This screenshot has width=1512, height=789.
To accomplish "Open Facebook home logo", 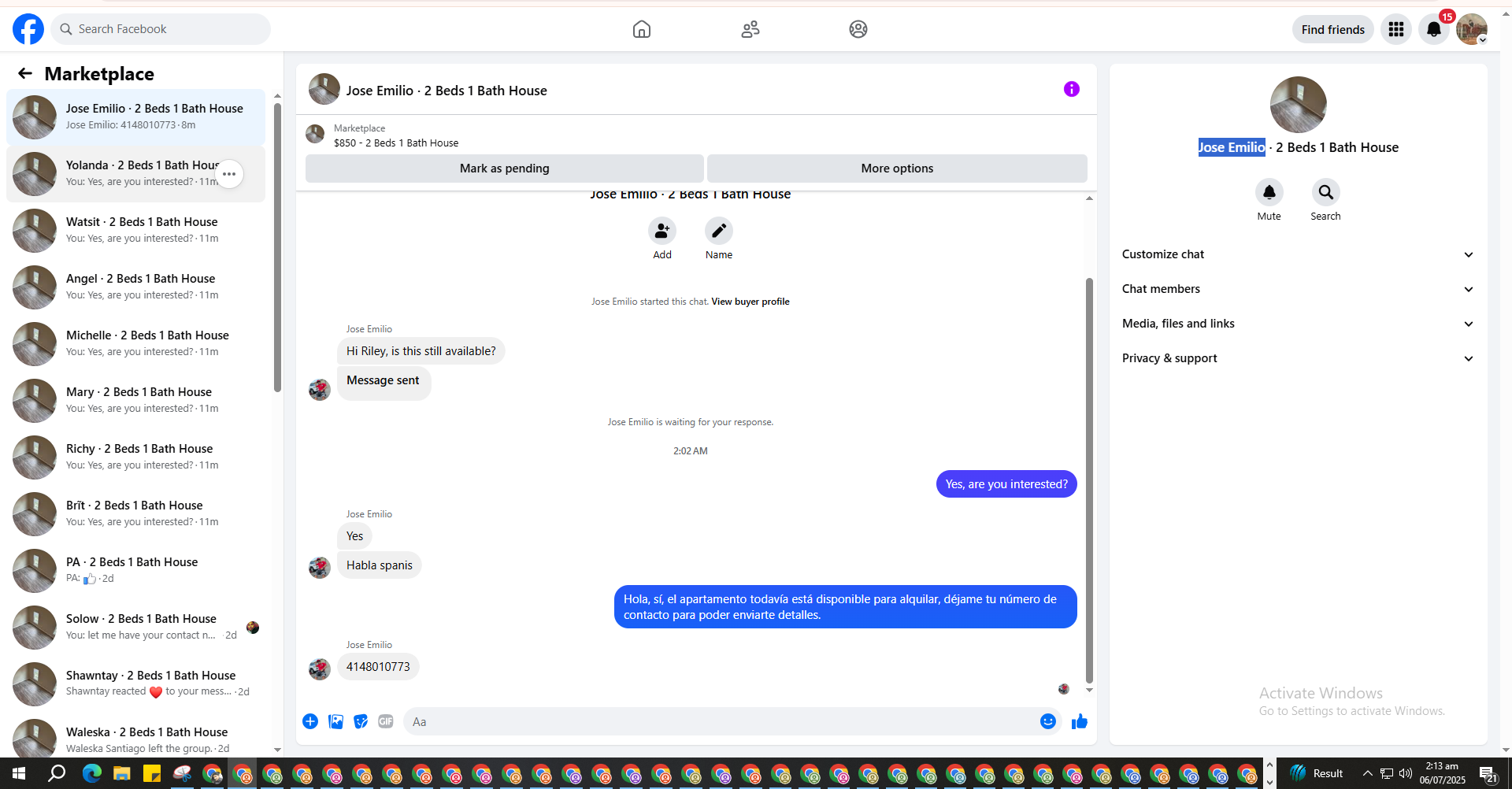I will [x=28, y=29].
